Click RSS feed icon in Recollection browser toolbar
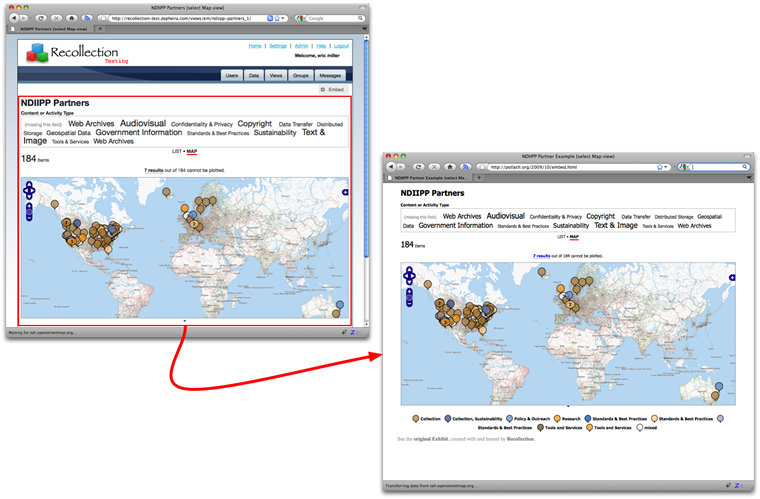The image size is (760, 499). pyautogui.click(x=87, y=18)
